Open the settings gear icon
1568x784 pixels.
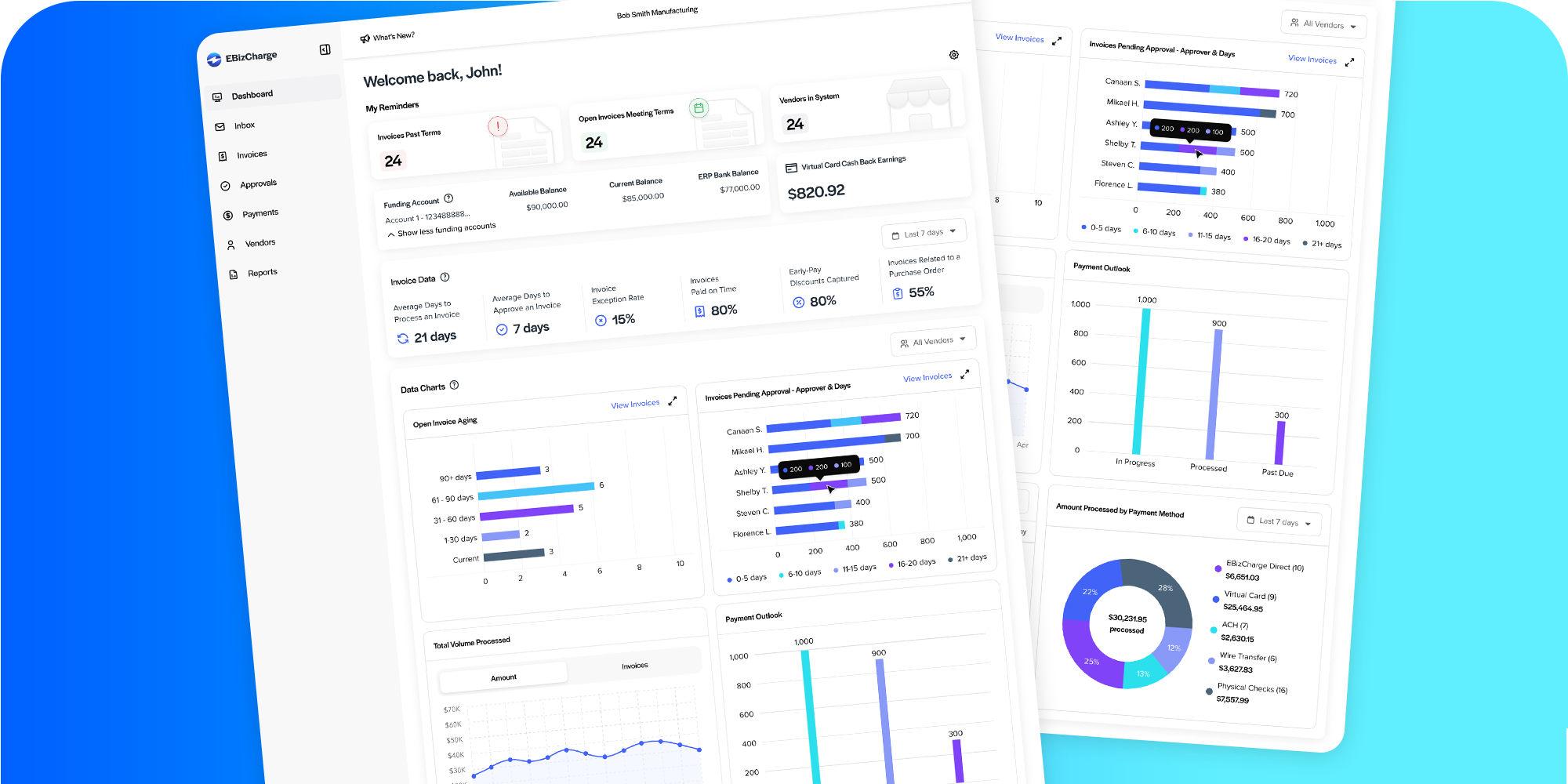(x=953, y=54)
